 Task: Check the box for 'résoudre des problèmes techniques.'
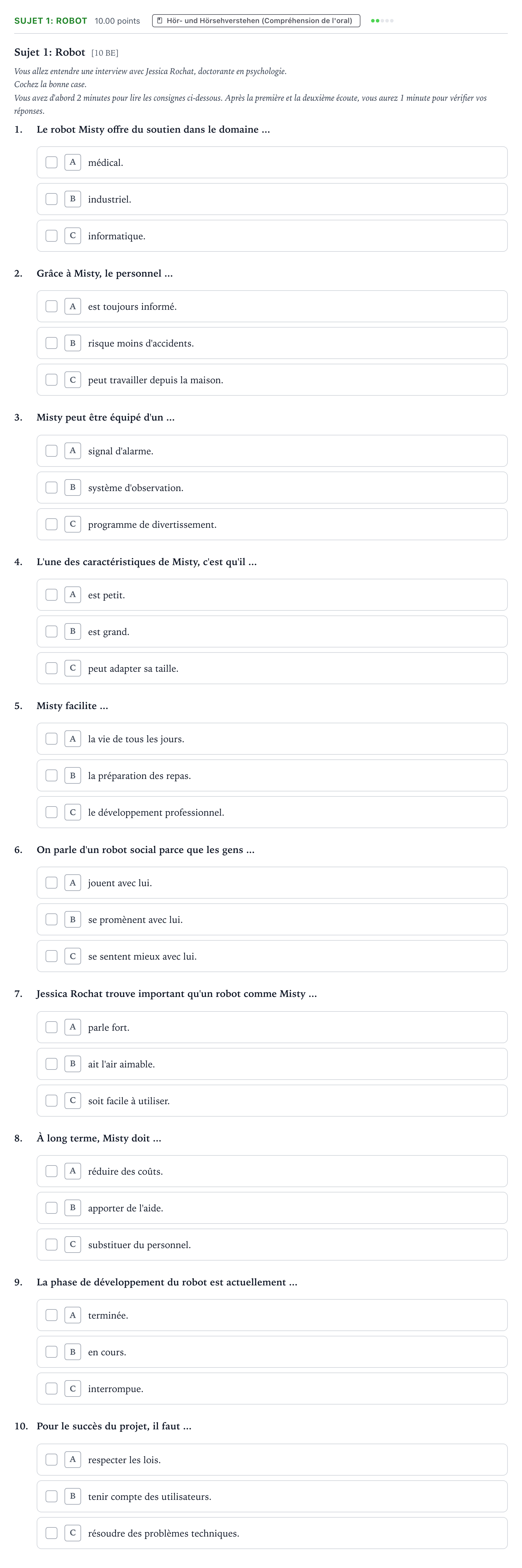[x=52, y=1533]
